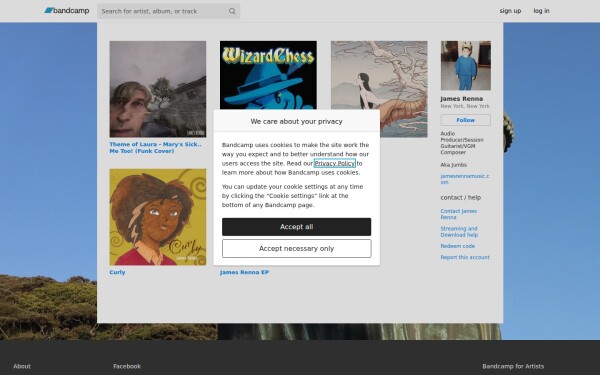Open the Privacy Policy link

click(334, 163)
